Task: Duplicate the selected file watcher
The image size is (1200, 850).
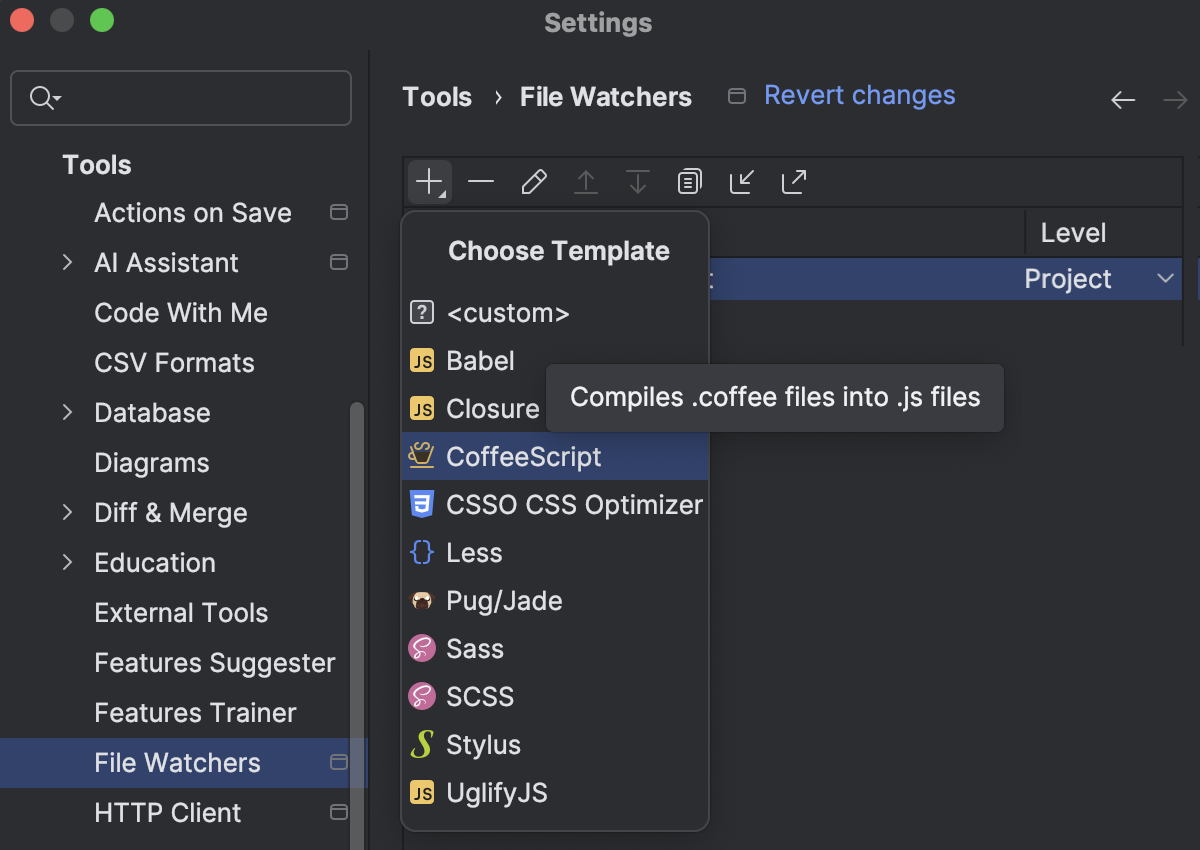Action: [689, 181]
